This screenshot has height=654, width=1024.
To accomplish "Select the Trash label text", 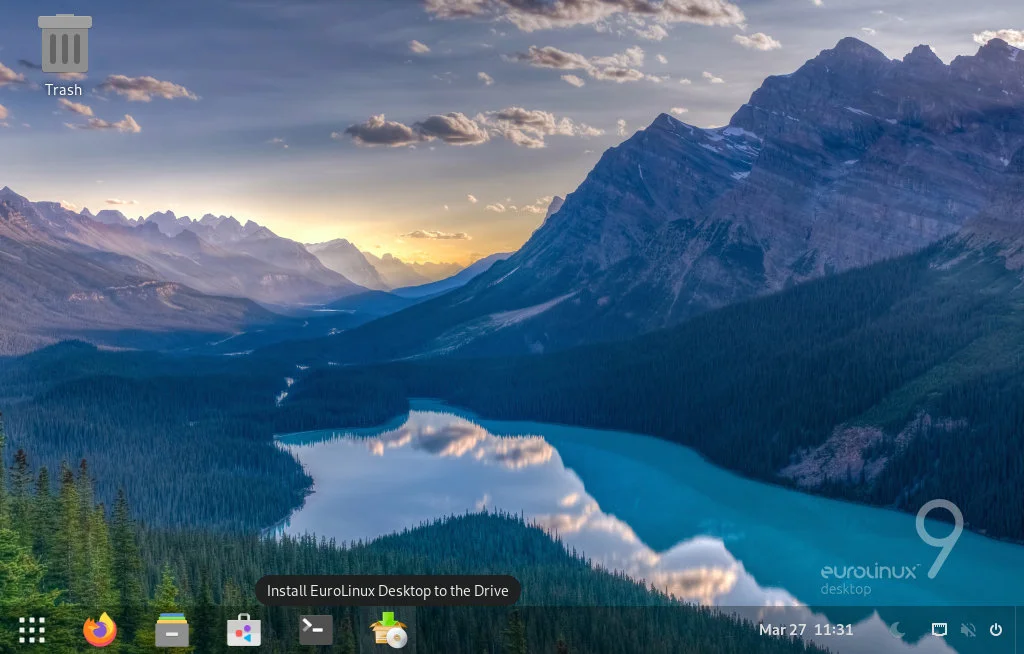I will coord(64,89).
